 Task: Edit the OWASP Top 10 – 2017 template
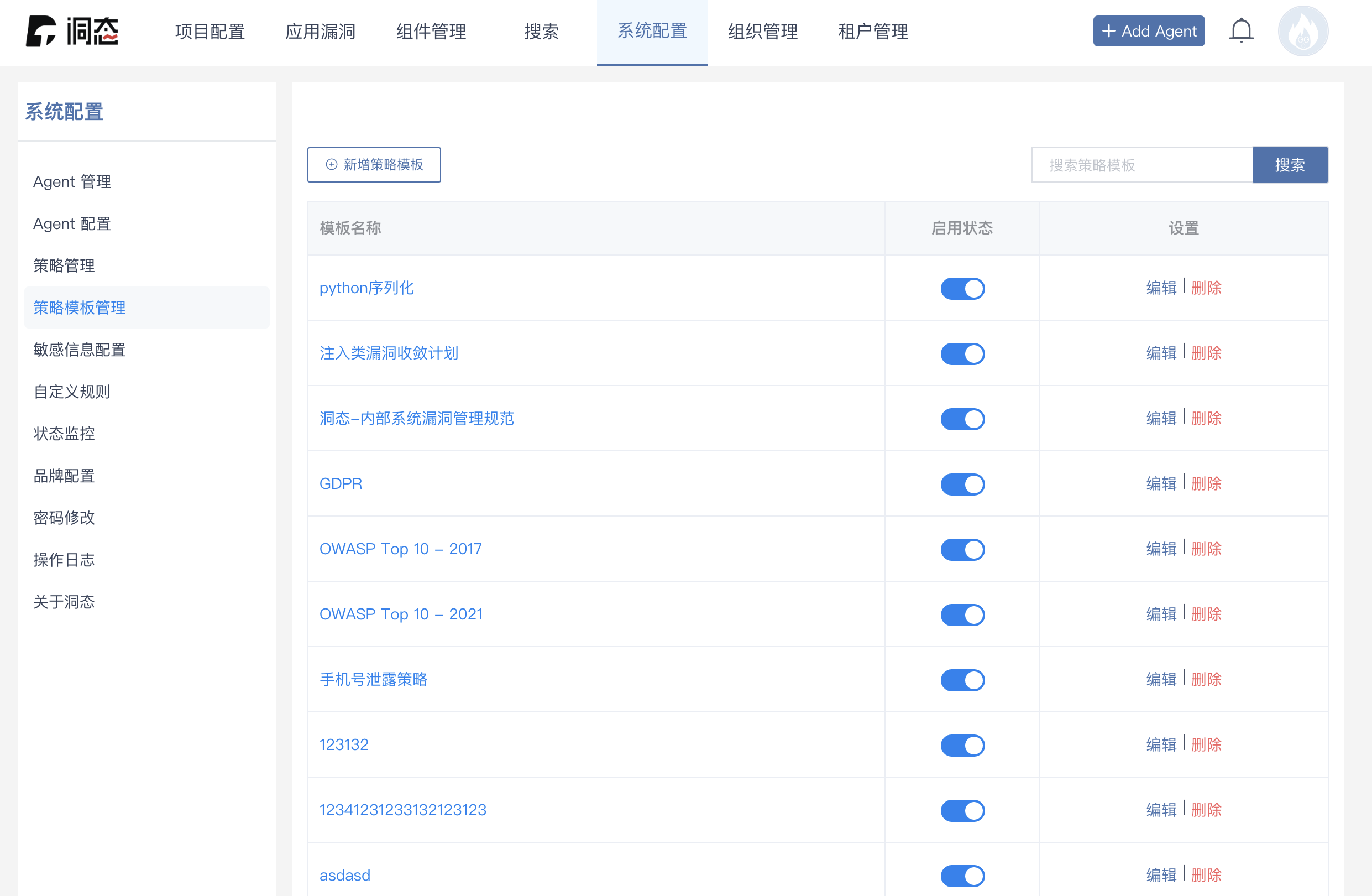tap(1161, 549)
